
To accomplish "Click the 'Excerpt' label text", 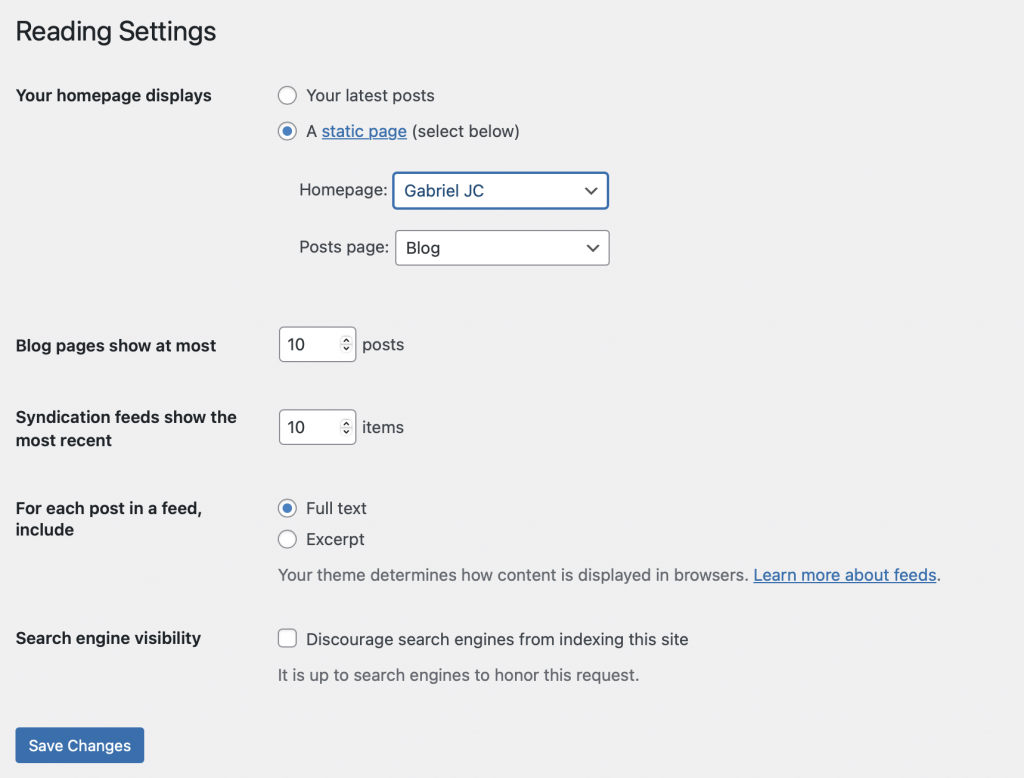I will pos(335,540).
